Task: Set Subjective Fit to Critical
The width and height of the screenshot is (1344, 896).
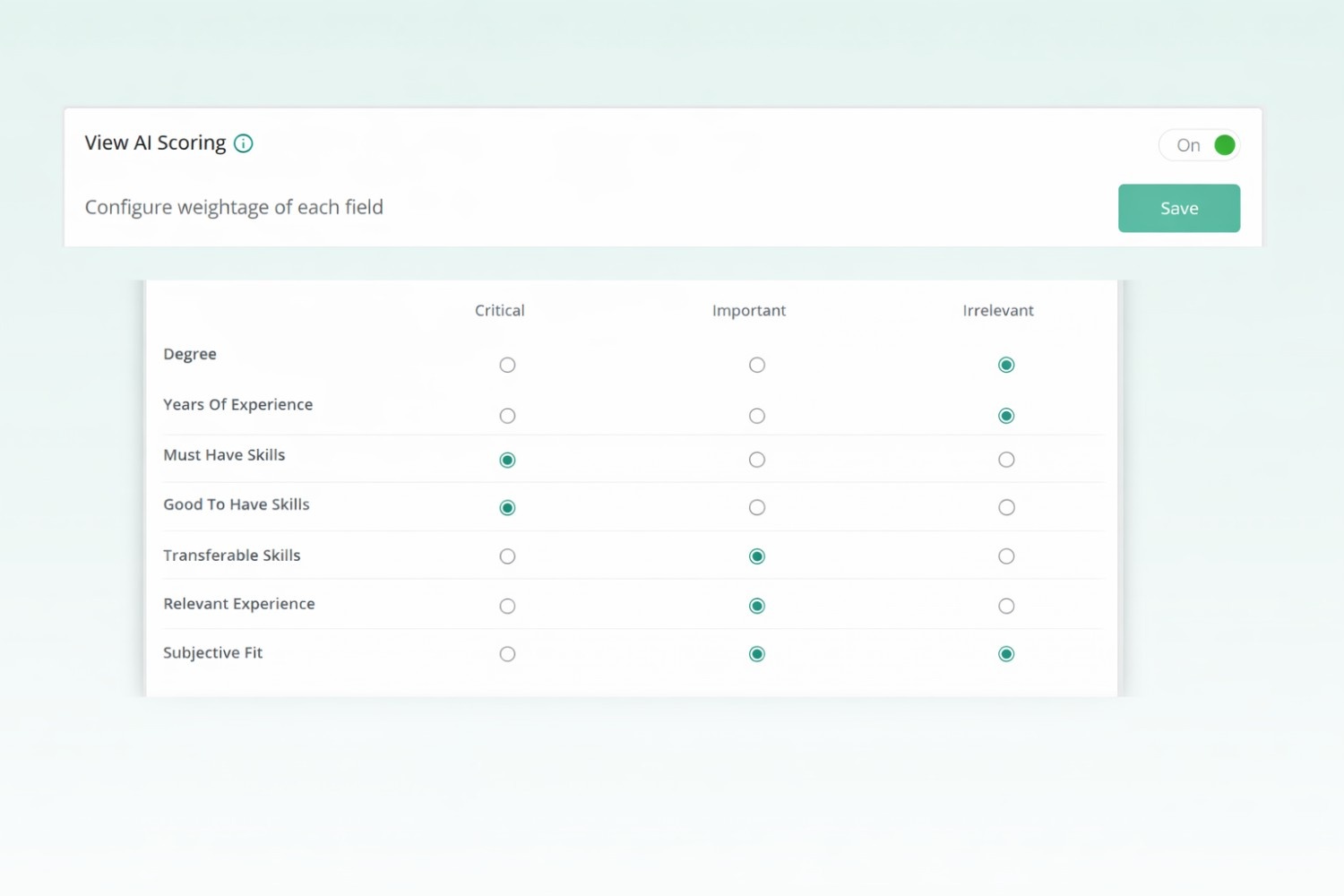Action: [507, 653]
